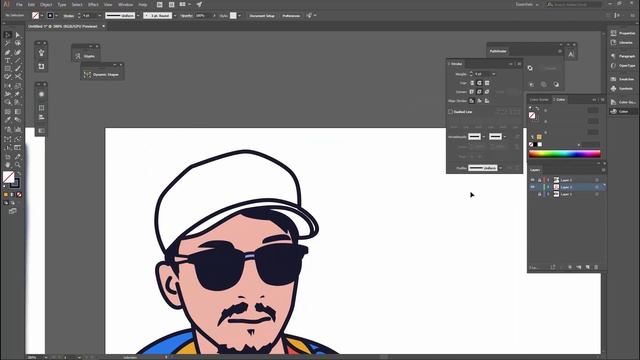
Task: Open the Paragraph panel from the dock
Action: point(623,56)
